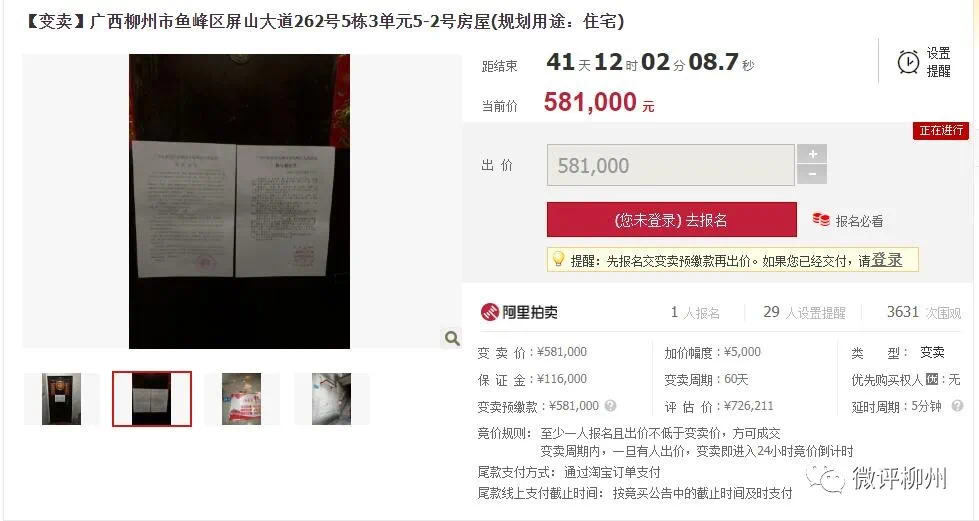Open the 报名必看 link
The width and height of the screenshot is (979, 521).
pyautogui.click(x=859, y=221)
